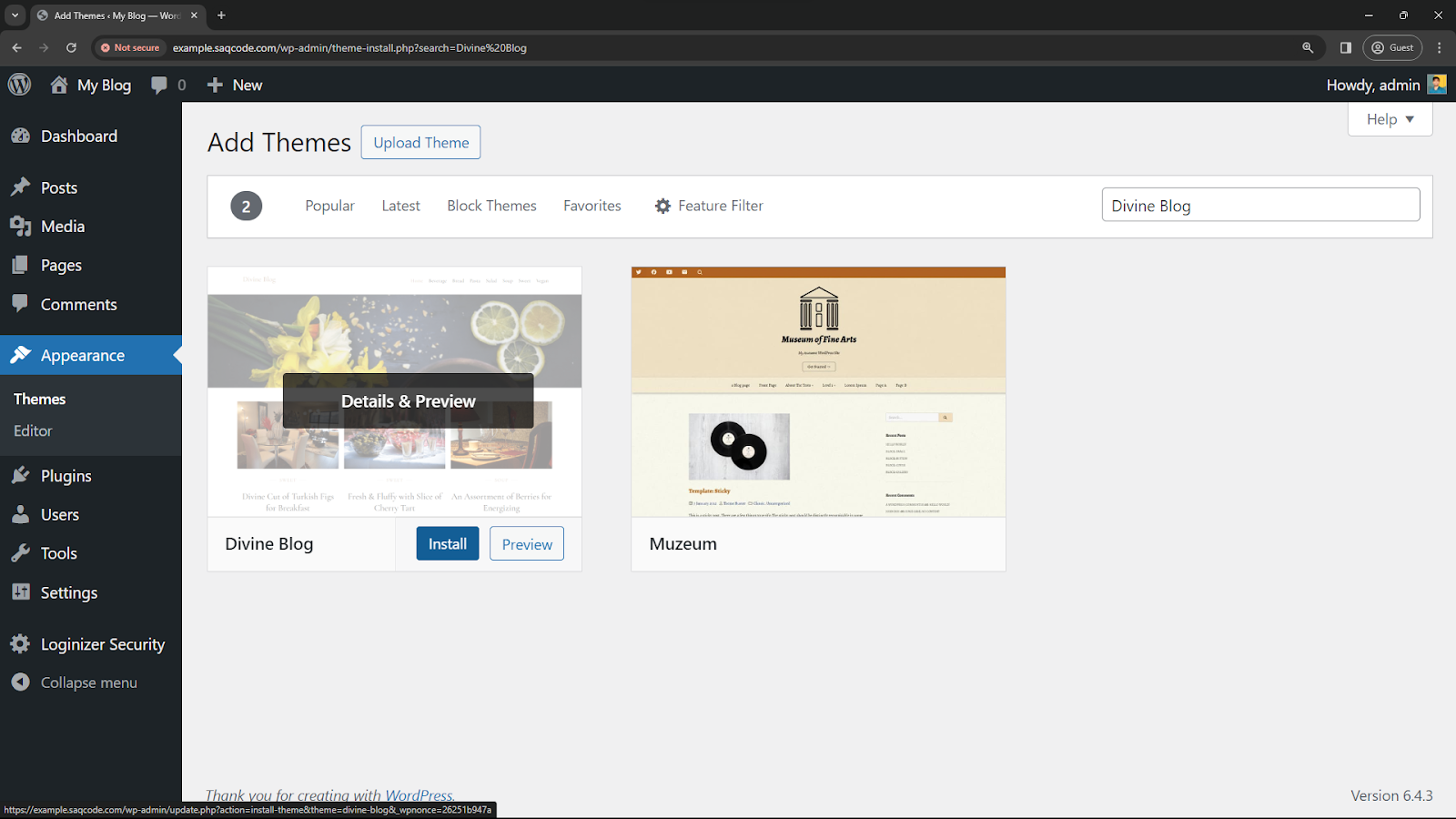Image resolution: width=1456 pixels, height=819 pixels.
Task: Click the Feature Filter gear icon
Action: click(662, 207)
